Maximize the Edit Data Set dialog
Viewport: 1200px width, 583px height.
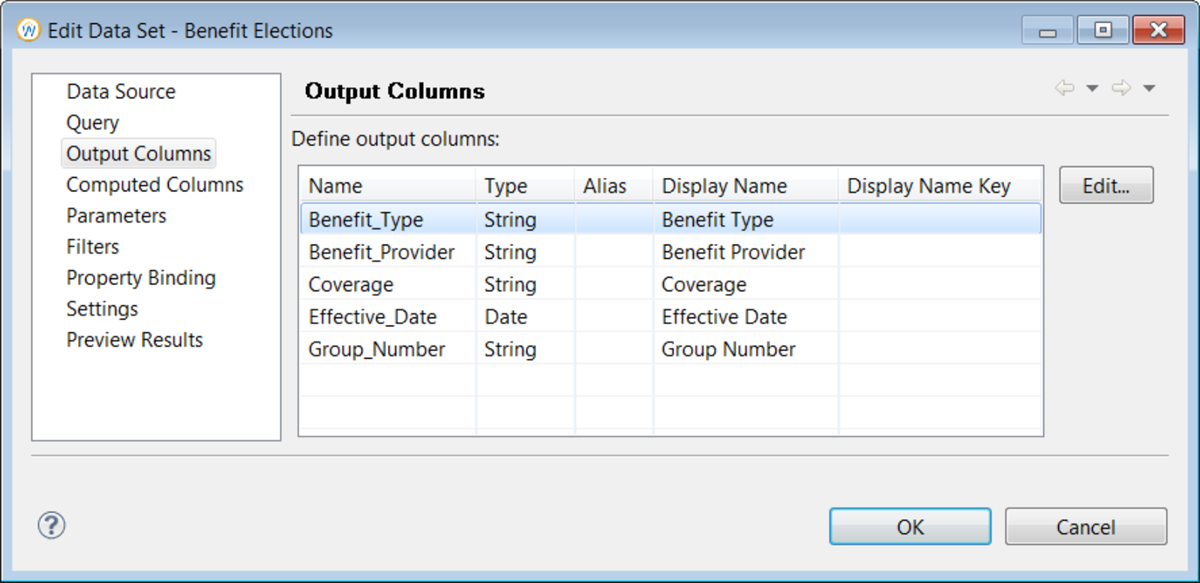click(1103, 30)
